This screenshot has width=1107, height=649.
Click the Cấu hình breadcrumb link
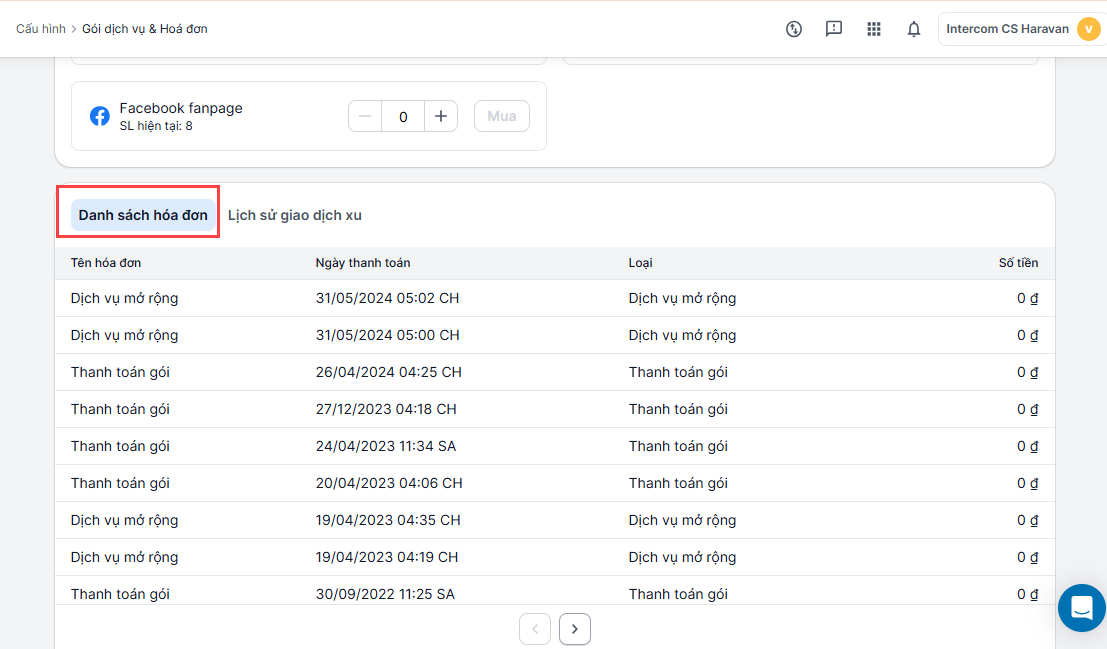[x=41, y=29]
